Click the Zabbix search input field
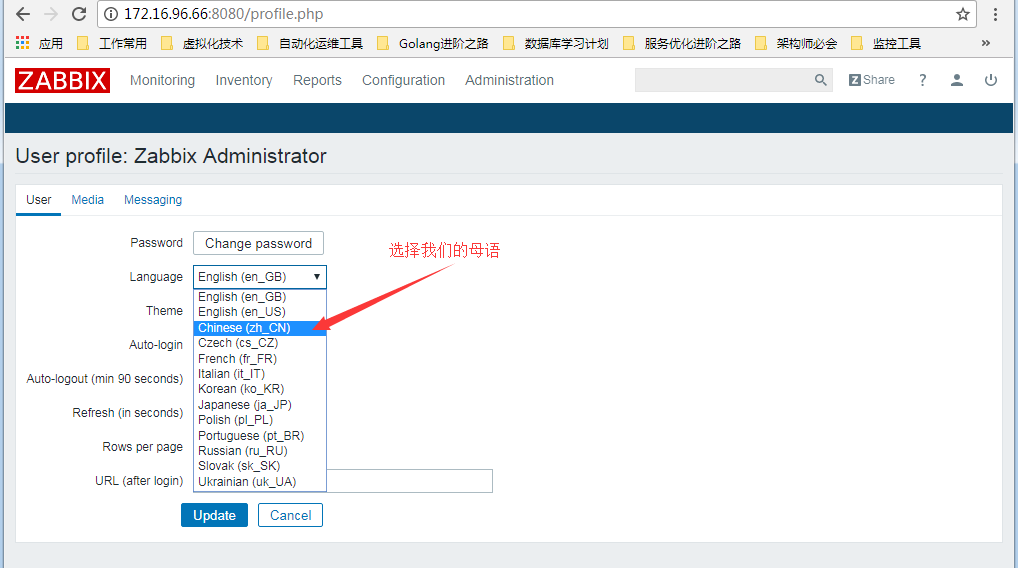Screen dimensions: 1018x568 [x=724, y=80]
